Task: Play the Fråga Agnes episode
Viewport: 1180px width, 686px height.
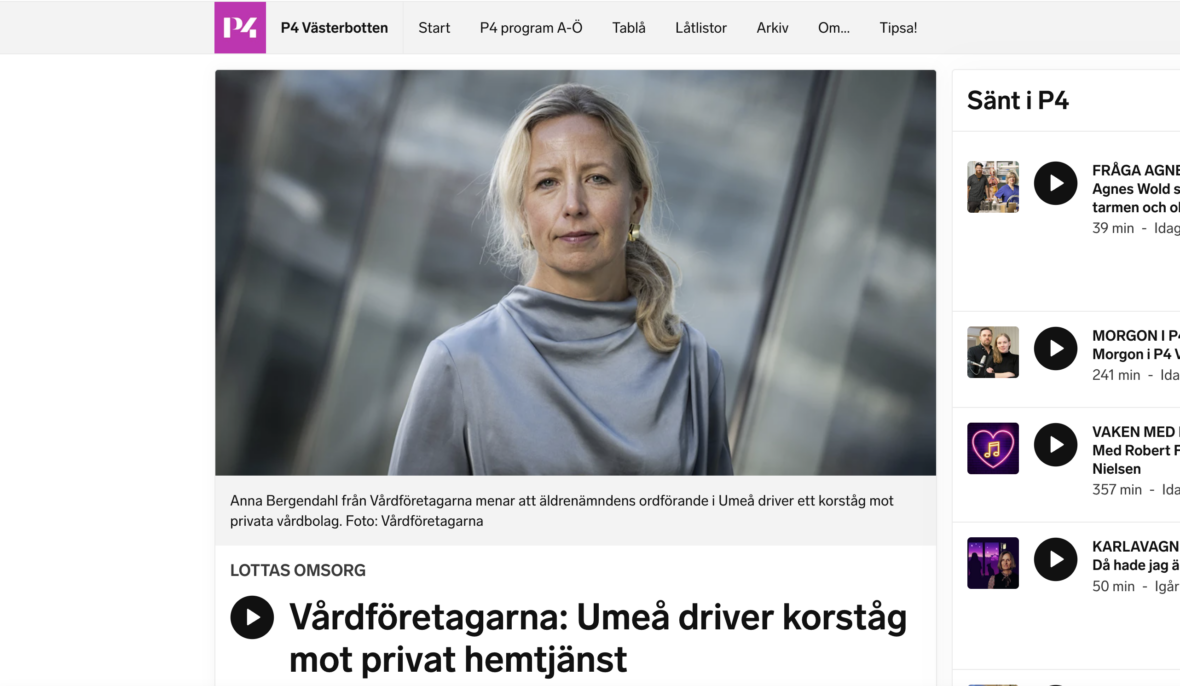Action: [1055, 184]
